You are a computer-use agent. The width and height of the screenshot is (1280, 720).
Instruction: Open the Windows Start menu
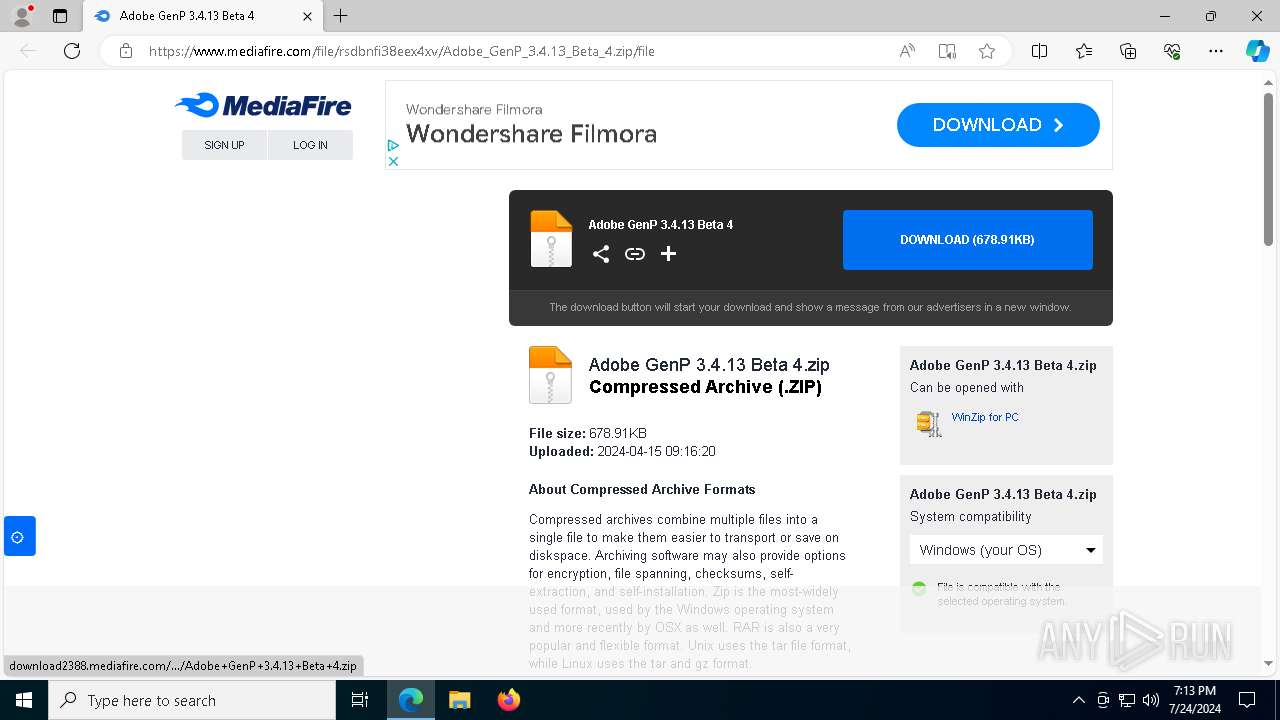pyautogui.click(x=24, y=700)
